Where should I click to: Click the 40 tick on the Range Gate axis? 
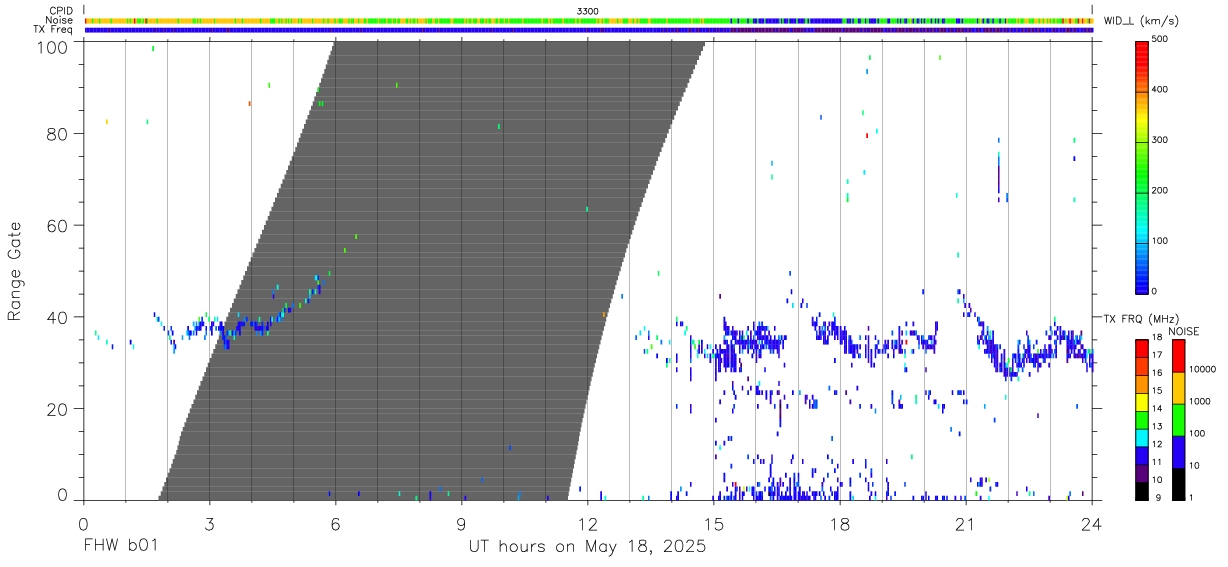57,317
